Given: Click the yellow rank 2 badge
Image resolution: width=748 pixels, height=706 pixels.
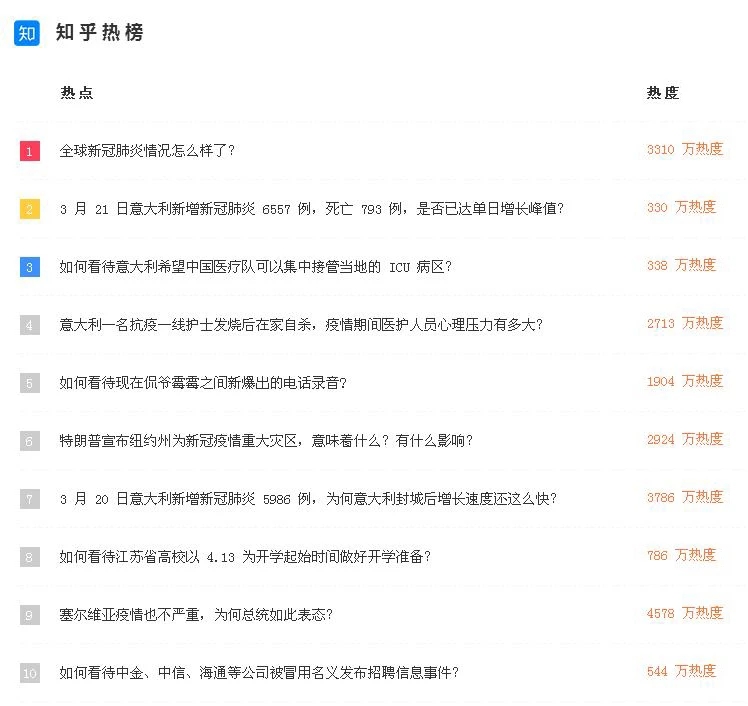Looking at the screenshot, I should (30, 209).
